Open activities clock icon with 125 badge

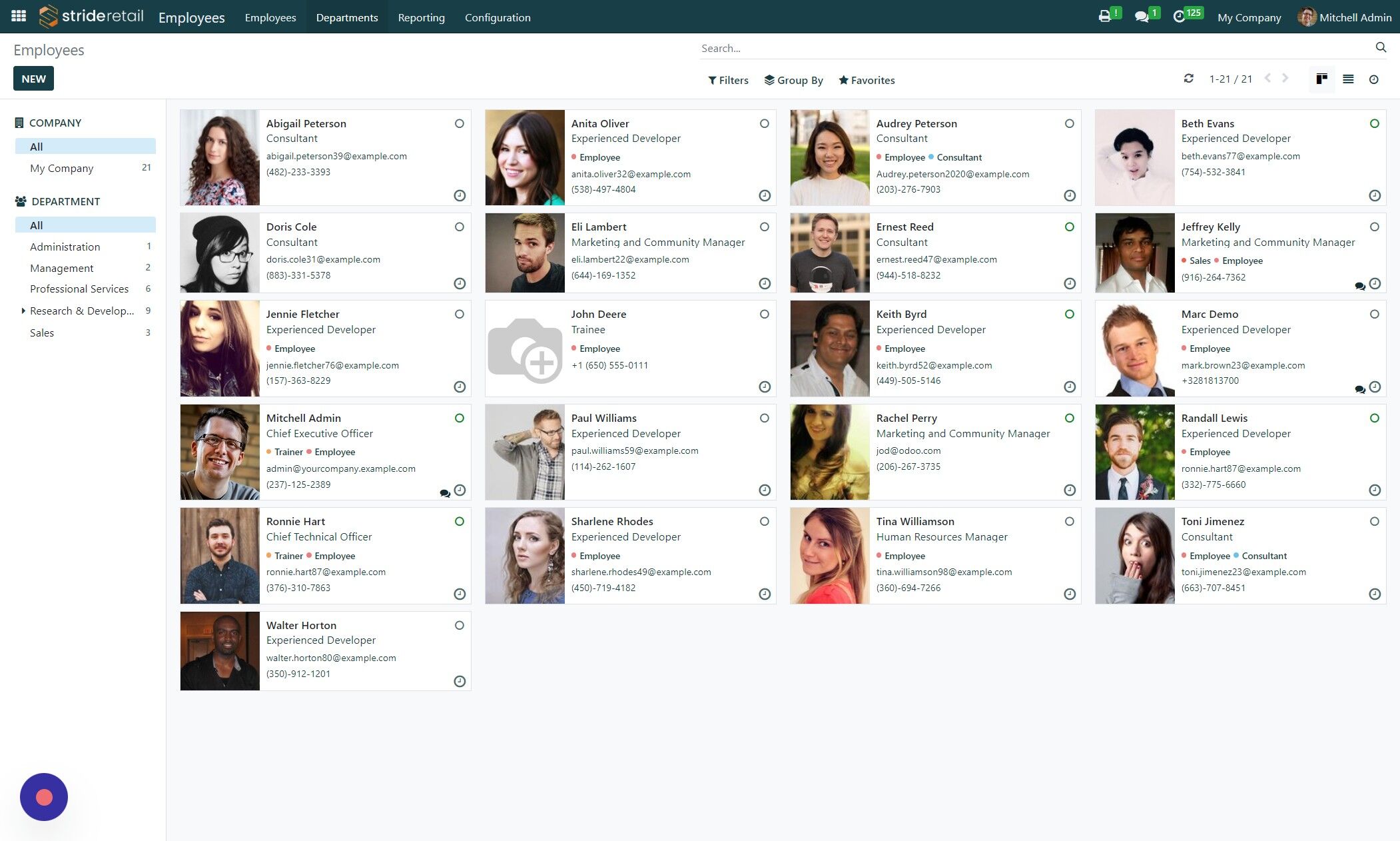(1179, 17)
